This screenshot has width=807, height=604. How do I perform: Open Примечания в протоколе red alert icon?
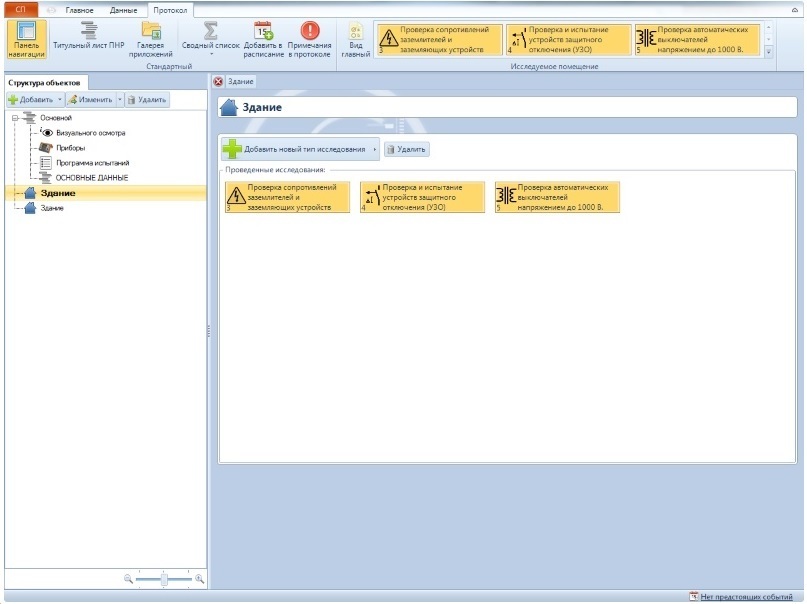(x=309, y=33)
